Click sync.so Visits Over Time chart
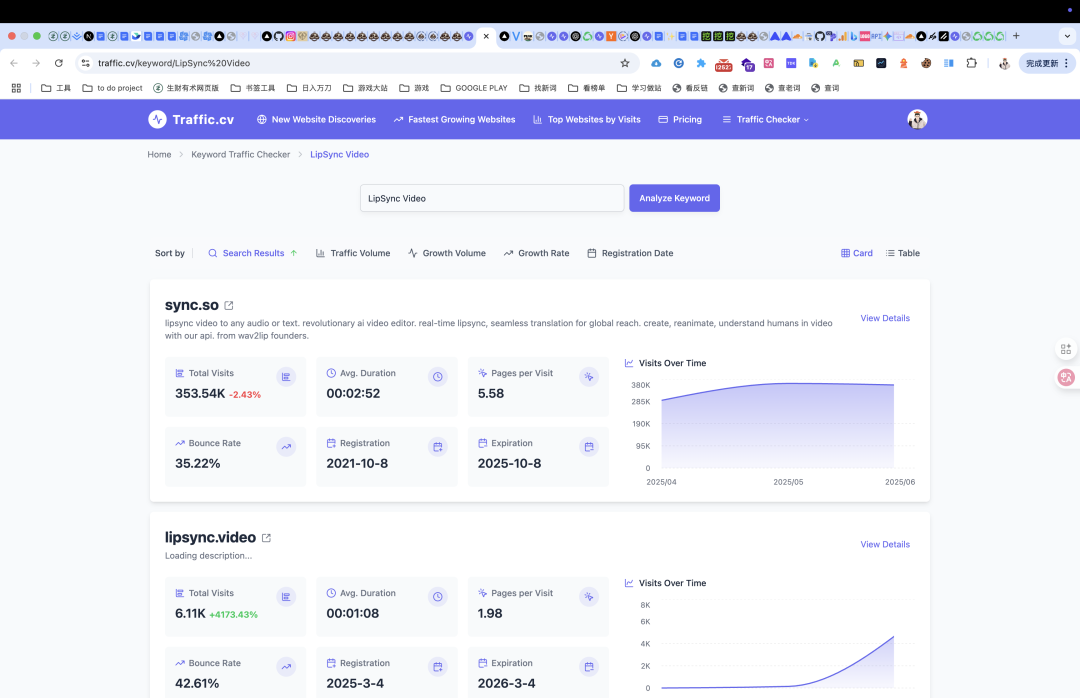 click(770, 424)
